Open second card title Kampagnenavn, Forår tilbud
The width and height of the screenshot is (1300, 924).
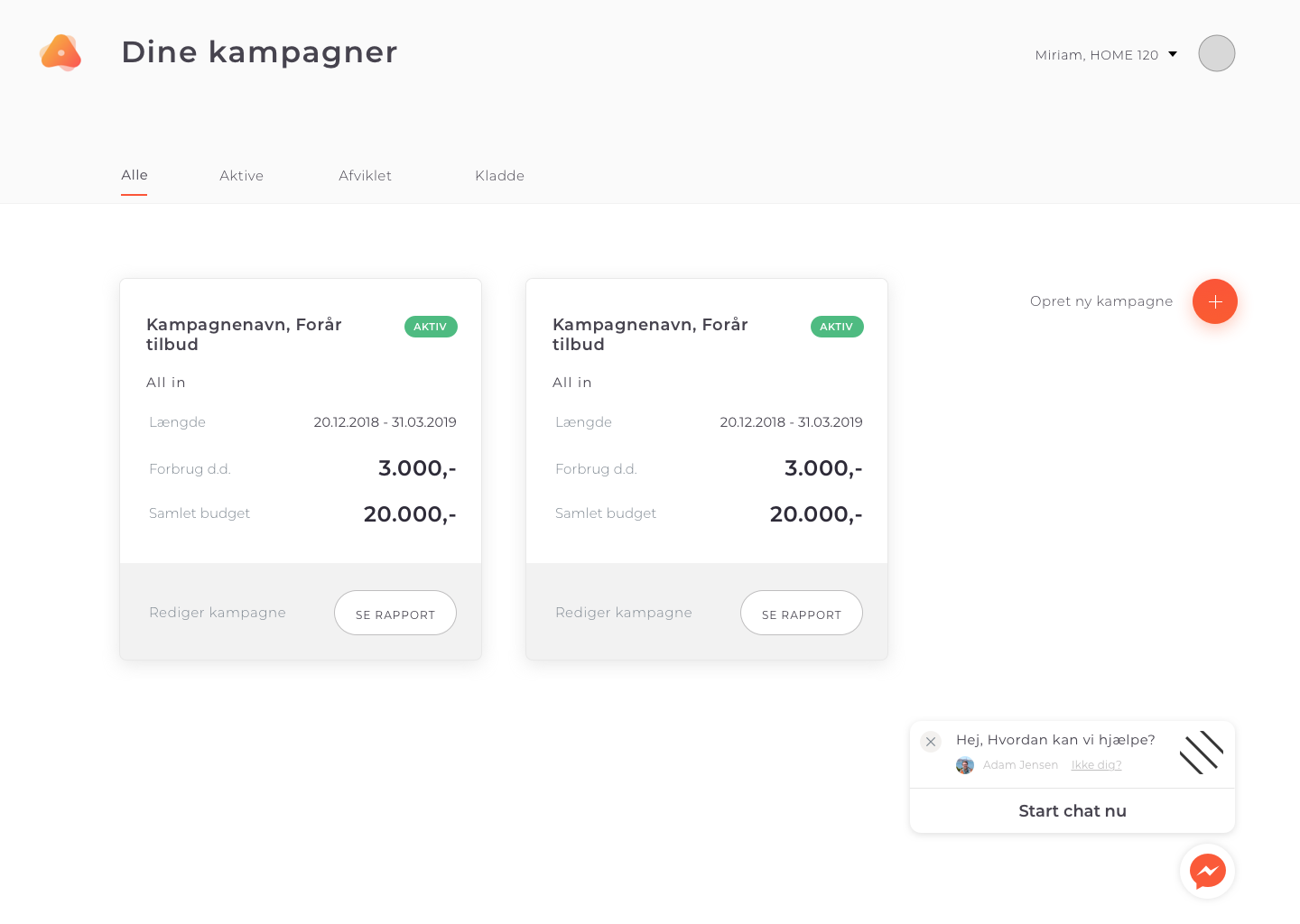tap(650, 335)
